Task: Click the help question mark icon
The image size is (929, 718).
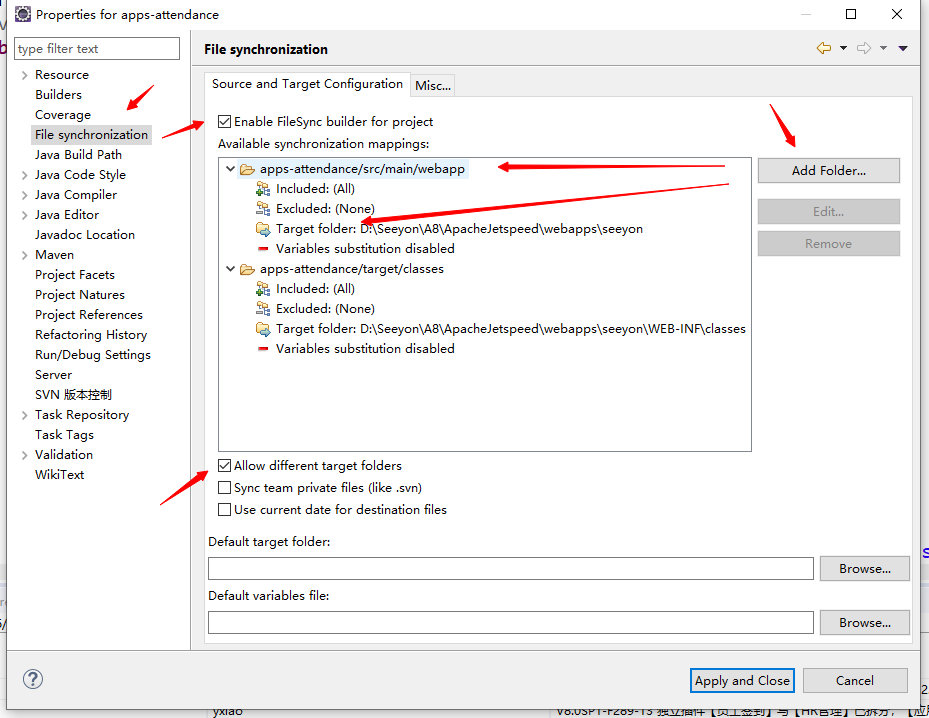Action: 33,679
